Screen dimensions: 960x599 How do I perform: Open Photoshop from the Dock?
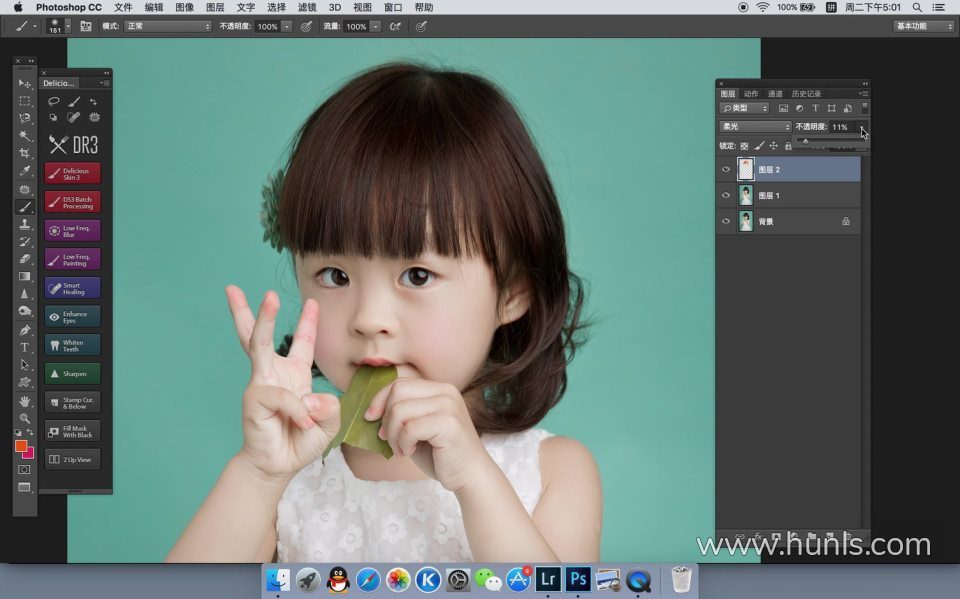click(577, 579)
